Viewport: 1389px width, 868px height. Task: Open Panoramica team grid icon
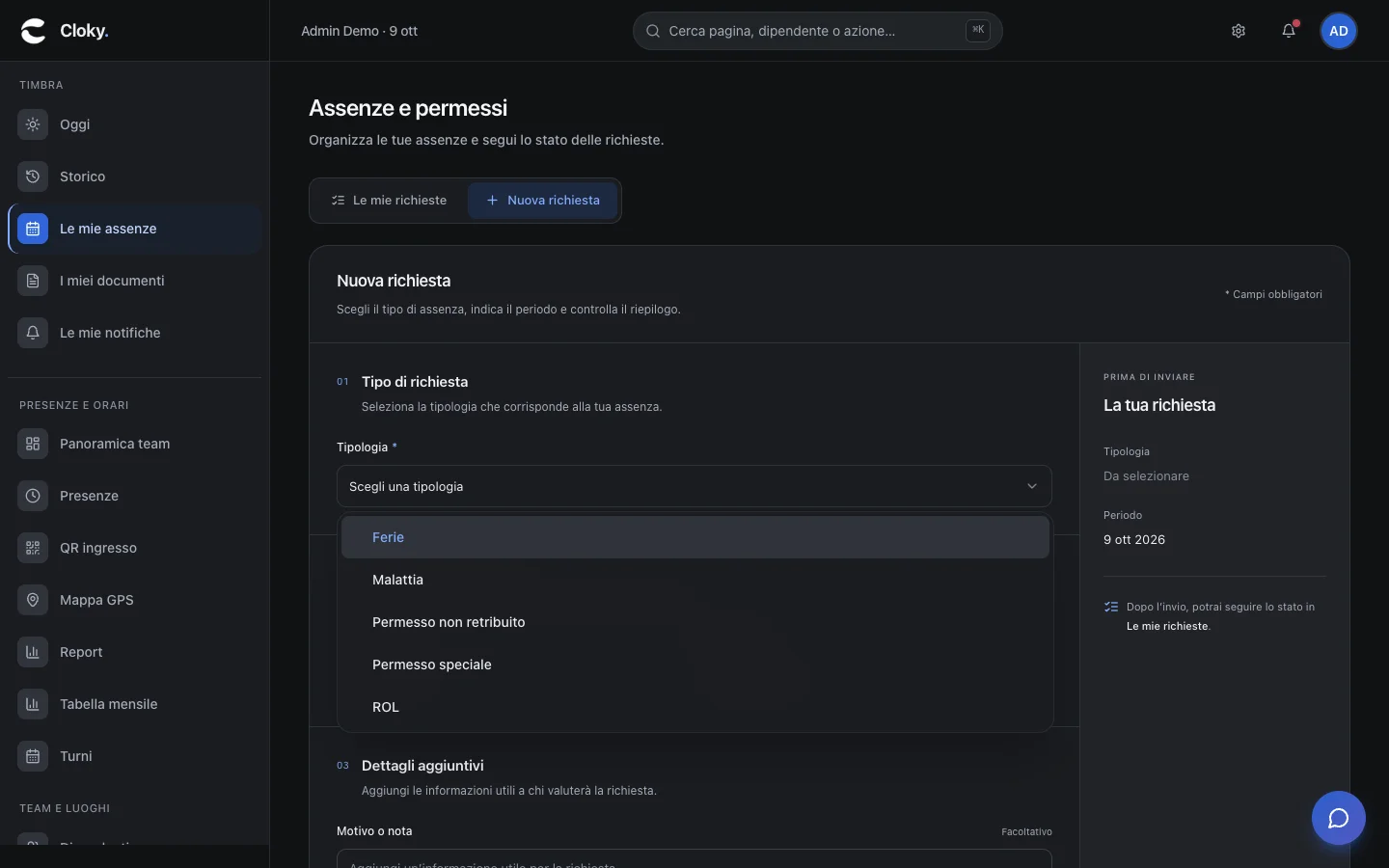pos(33,444)
